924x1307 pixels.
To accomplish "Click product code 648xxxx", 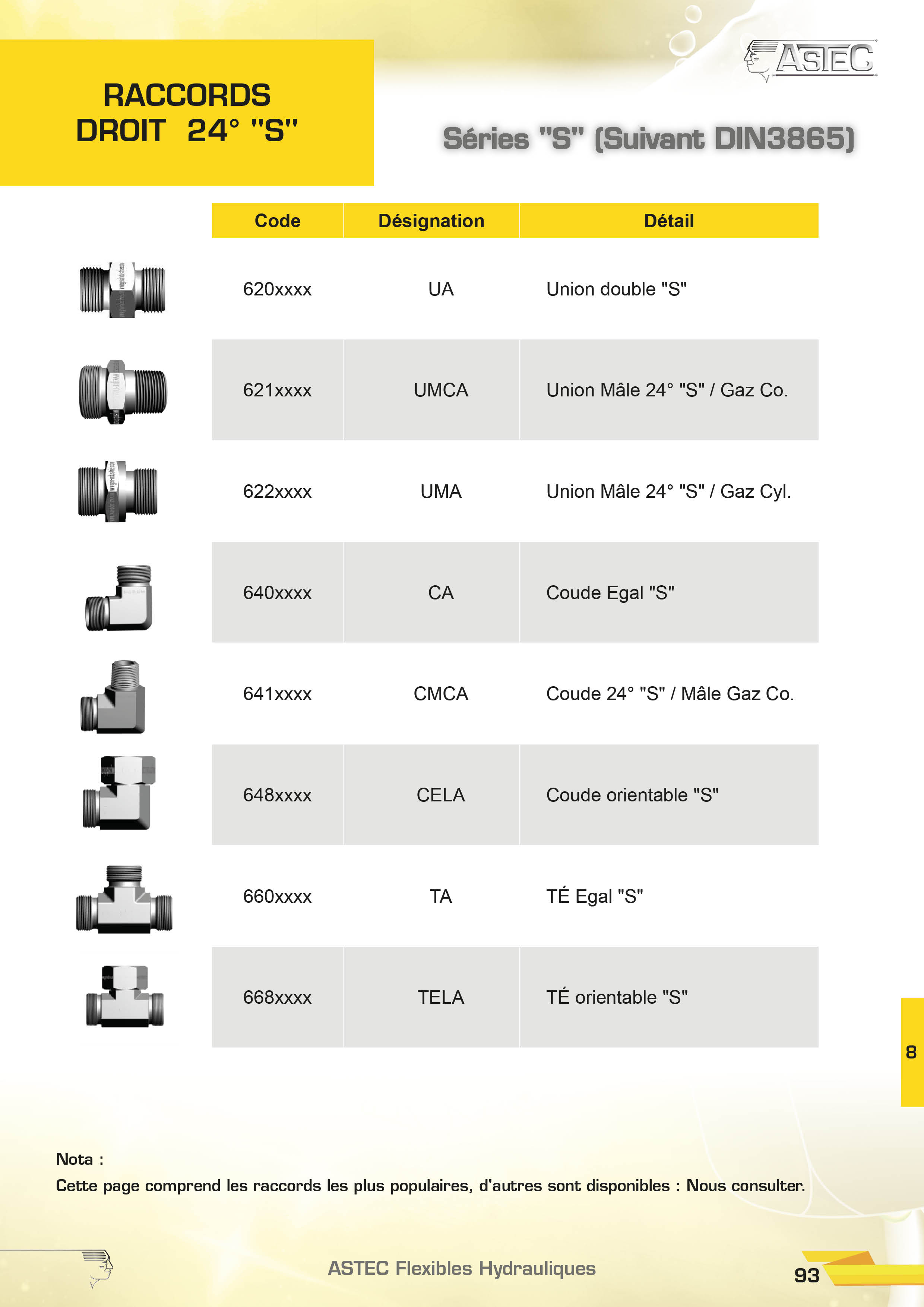I will click(x=277, y=795).
